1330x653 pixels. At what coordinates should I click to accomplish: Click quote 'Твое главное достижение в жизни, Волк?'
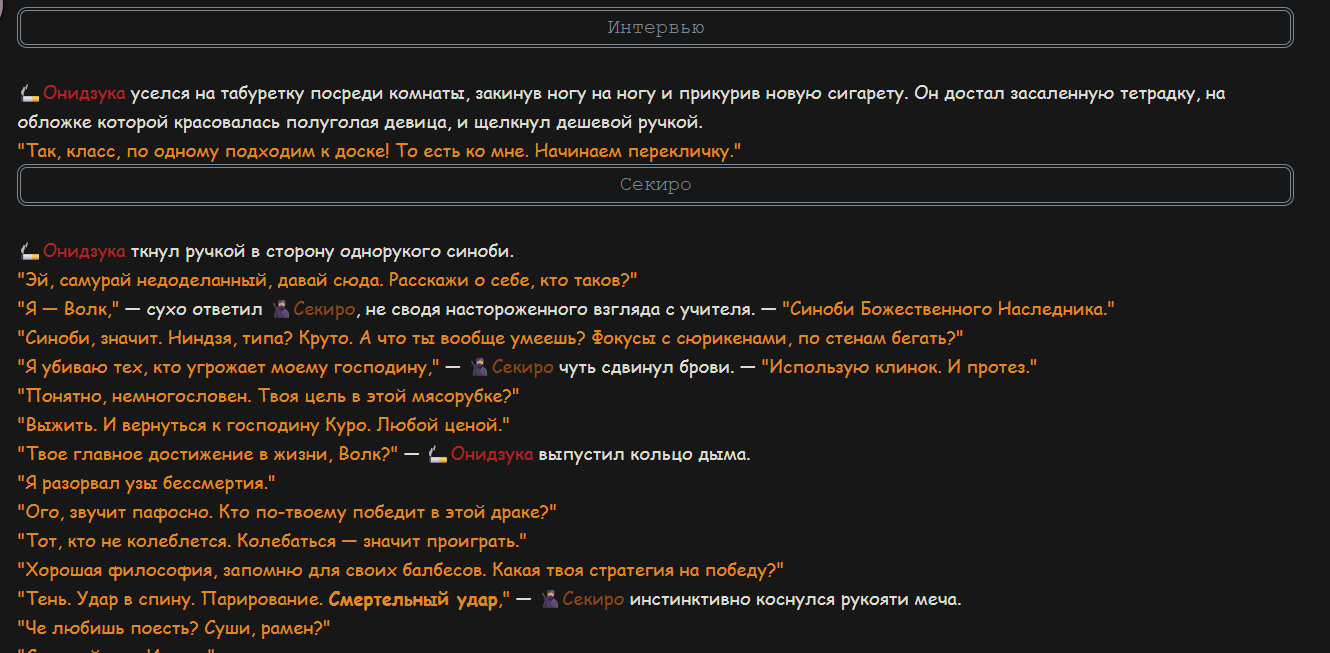pos(209,454)
